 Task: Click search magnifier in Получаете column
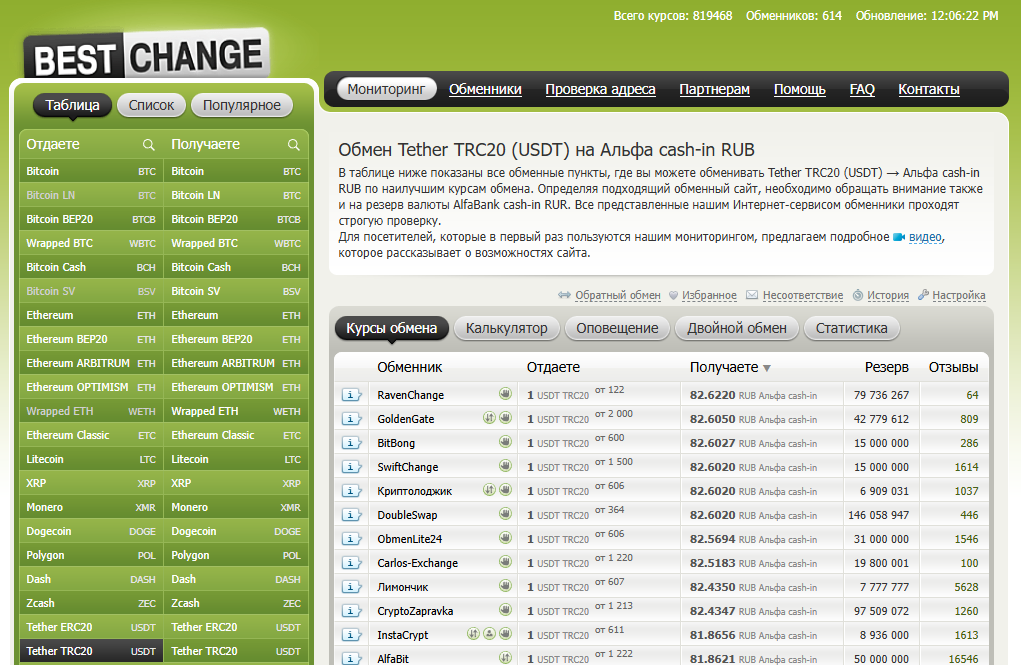294,145
